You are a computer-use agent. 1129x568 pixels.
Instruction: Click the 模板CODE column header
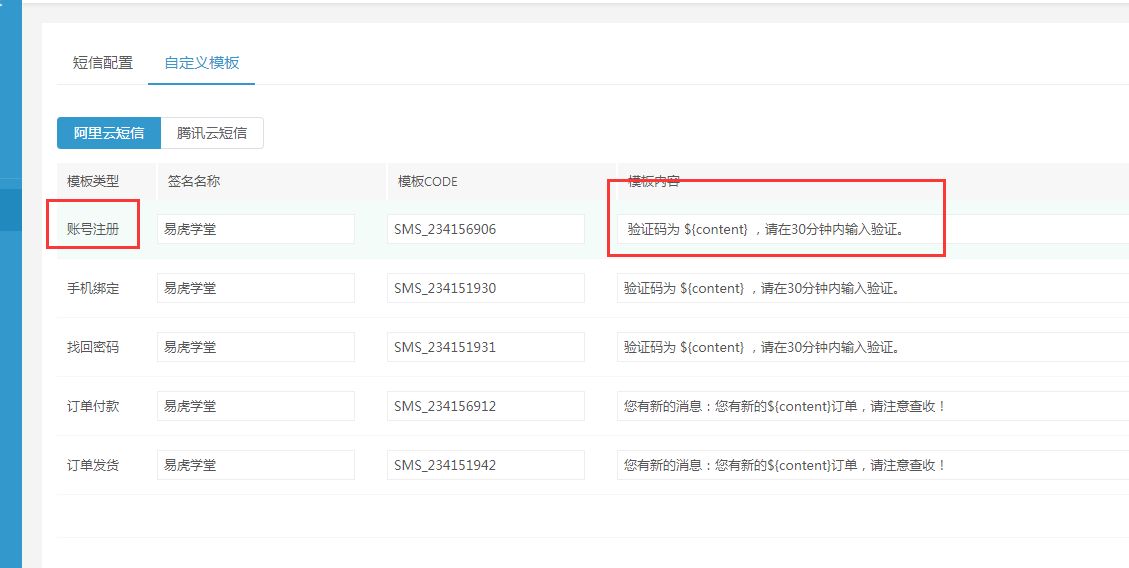coord(428,181)
